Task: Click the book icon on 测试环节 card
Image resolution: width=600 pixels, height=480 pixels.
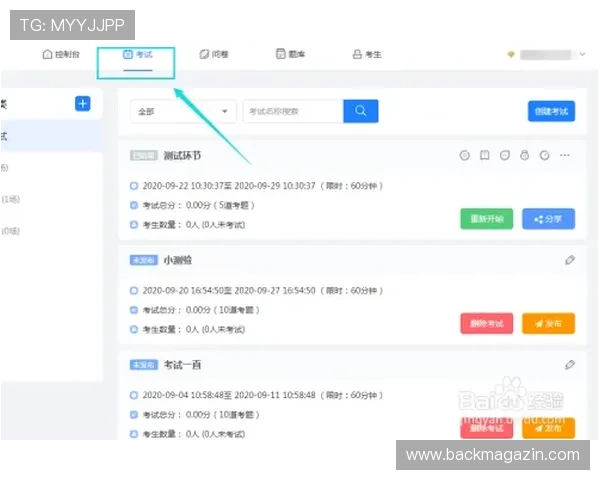Action: click(485, 155)
